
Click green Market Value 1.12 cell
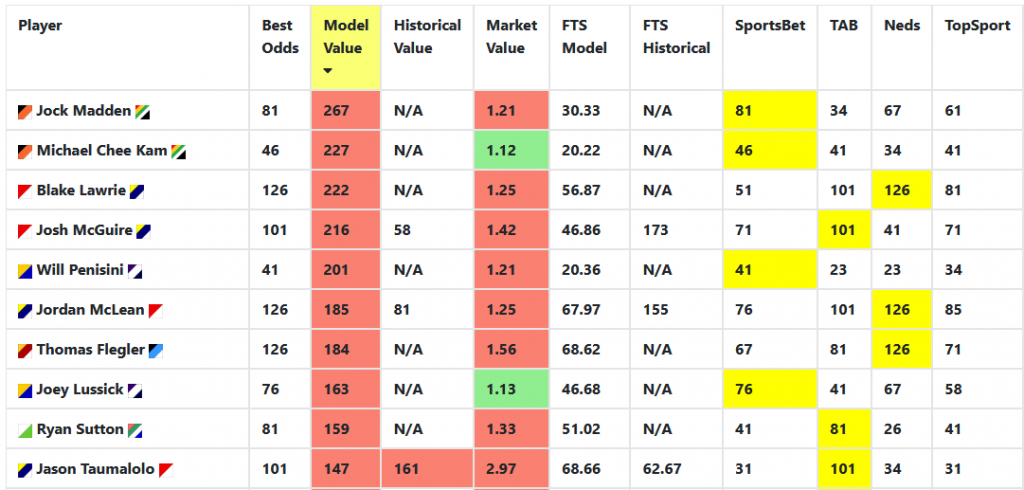pos(511,150)
